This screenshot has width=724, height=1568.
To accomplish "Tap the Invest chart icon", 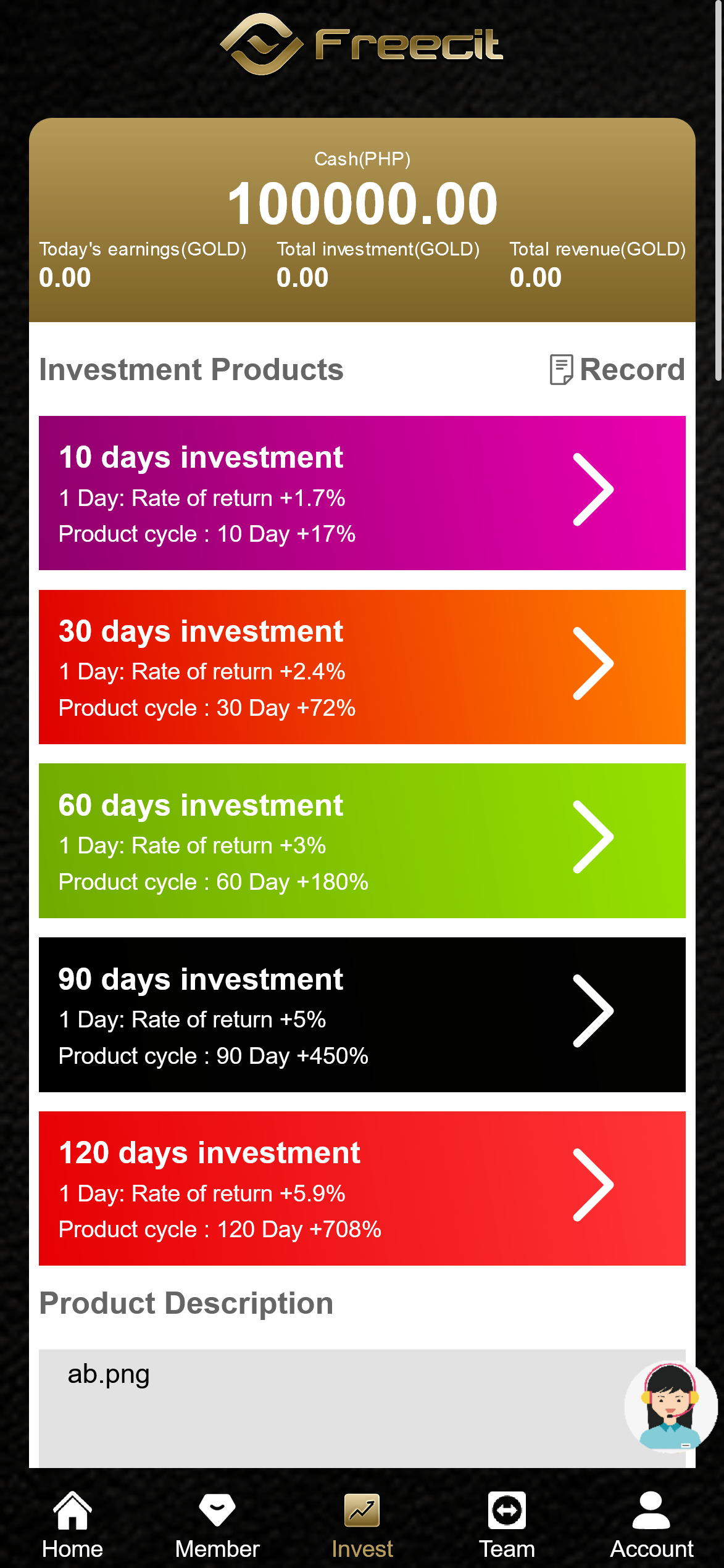I will click(362, 1510).
